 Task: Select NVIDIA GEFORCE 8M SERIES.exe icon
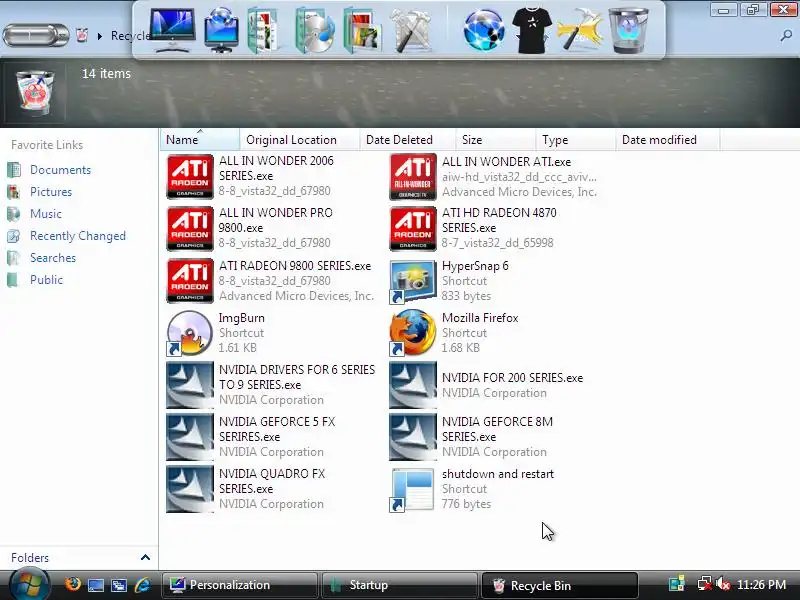[413, 437]
